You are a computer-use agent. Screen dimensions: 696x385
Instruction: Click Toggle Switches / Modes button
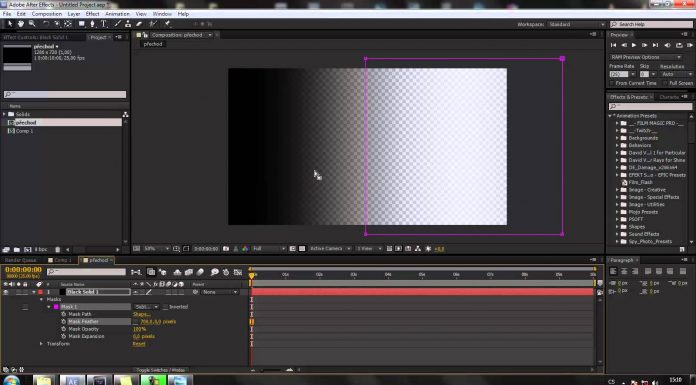(x=161, y=369)
